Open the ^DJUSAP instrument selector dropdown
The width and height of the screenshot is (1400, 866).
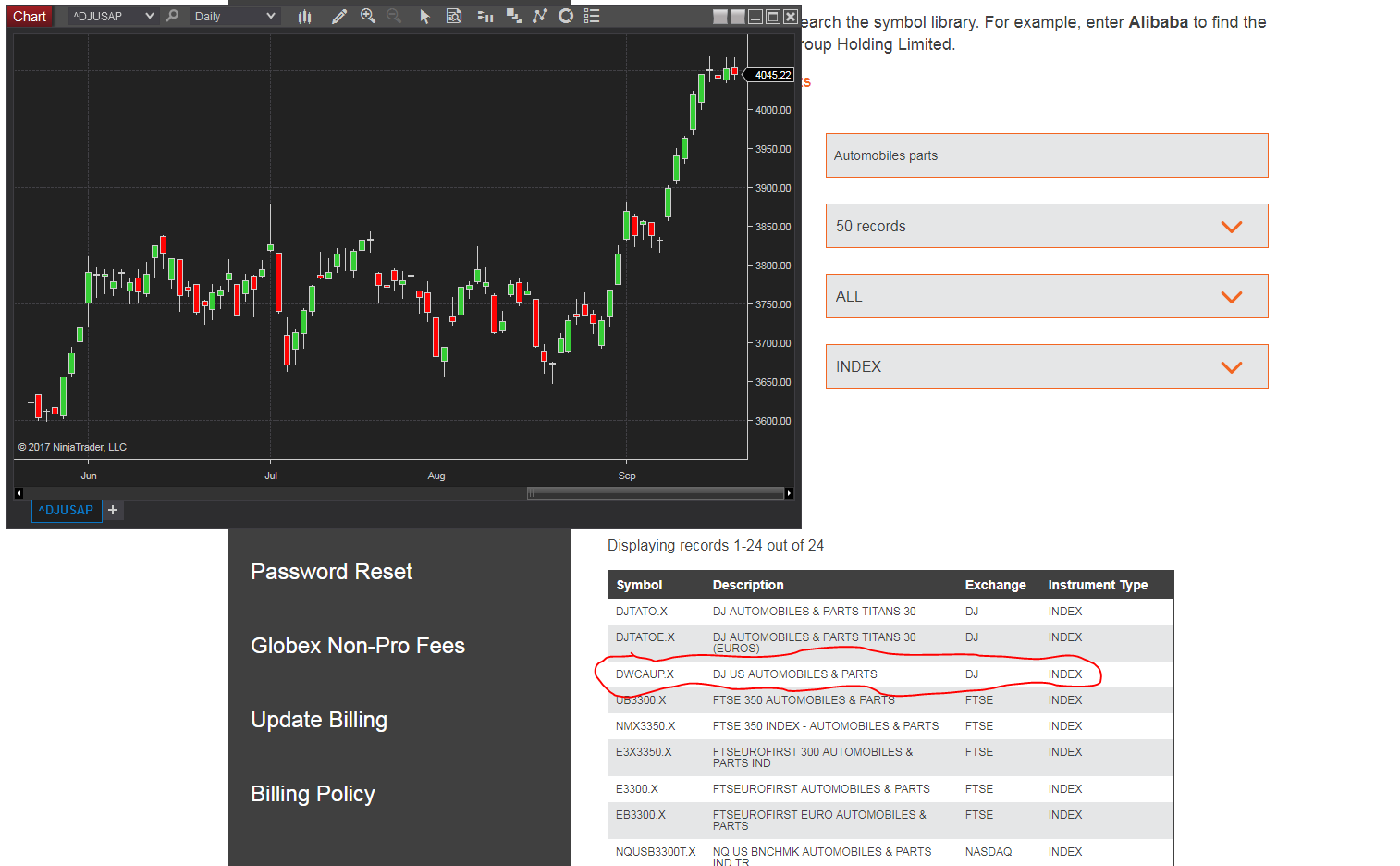coord(112,16)
